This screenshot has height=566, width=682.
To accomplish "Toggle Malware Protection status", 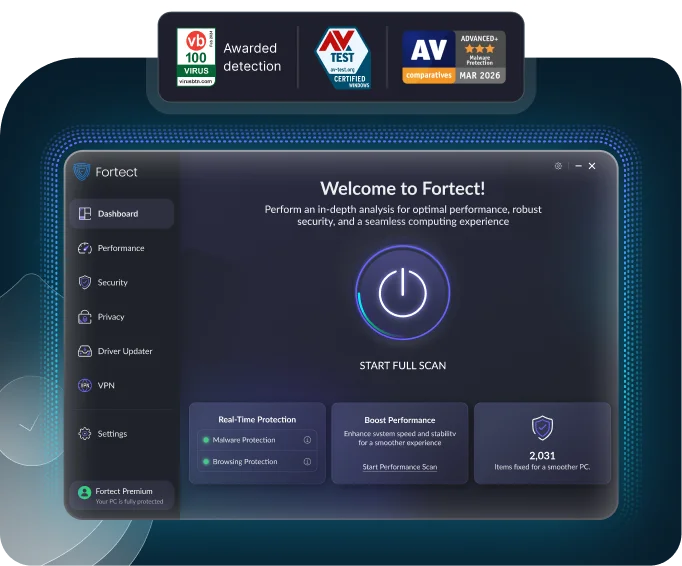I will 206,440.
